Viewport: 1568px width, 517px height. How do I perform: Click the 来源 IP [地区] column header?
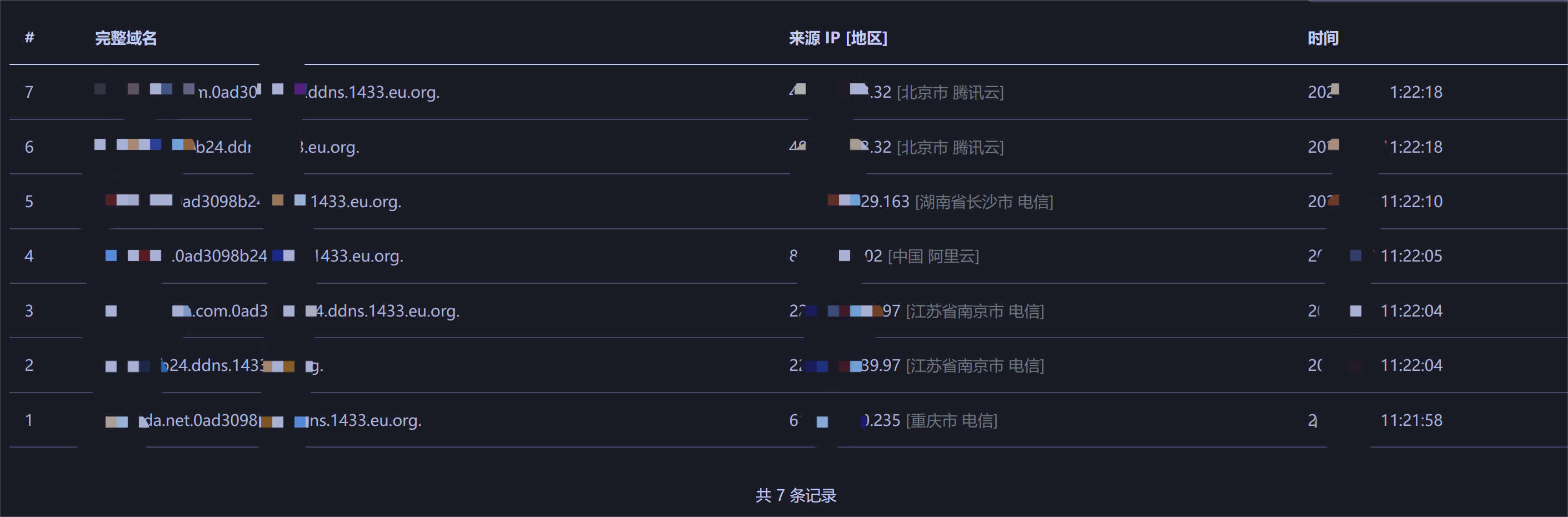point(837,38)
